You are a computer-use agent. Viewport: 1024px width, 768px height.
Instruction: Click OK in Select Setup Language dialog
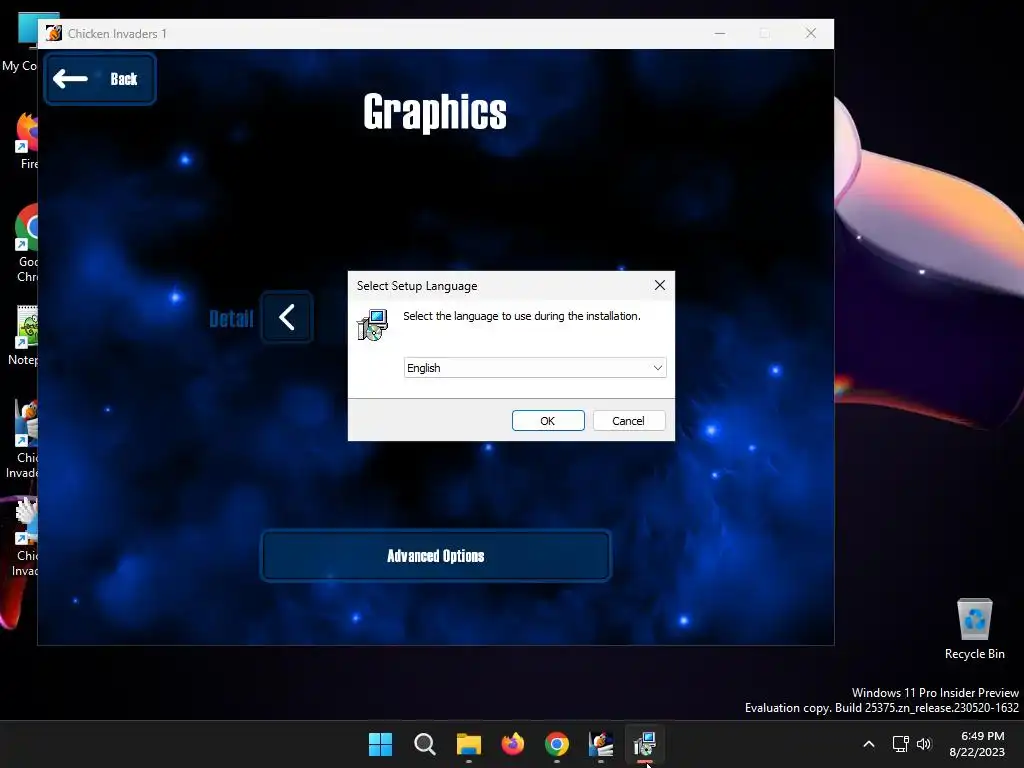pos(548,421)
